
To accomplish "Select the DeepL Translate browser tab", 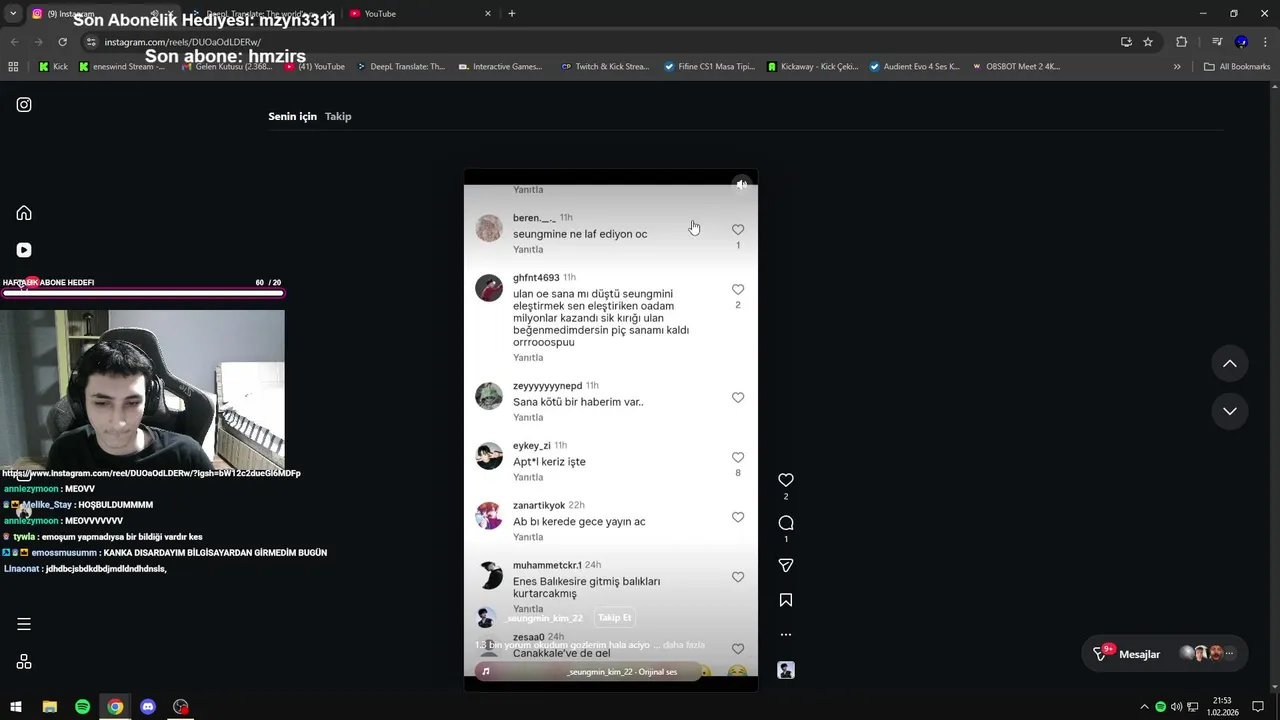I will [x=262, y=14].
